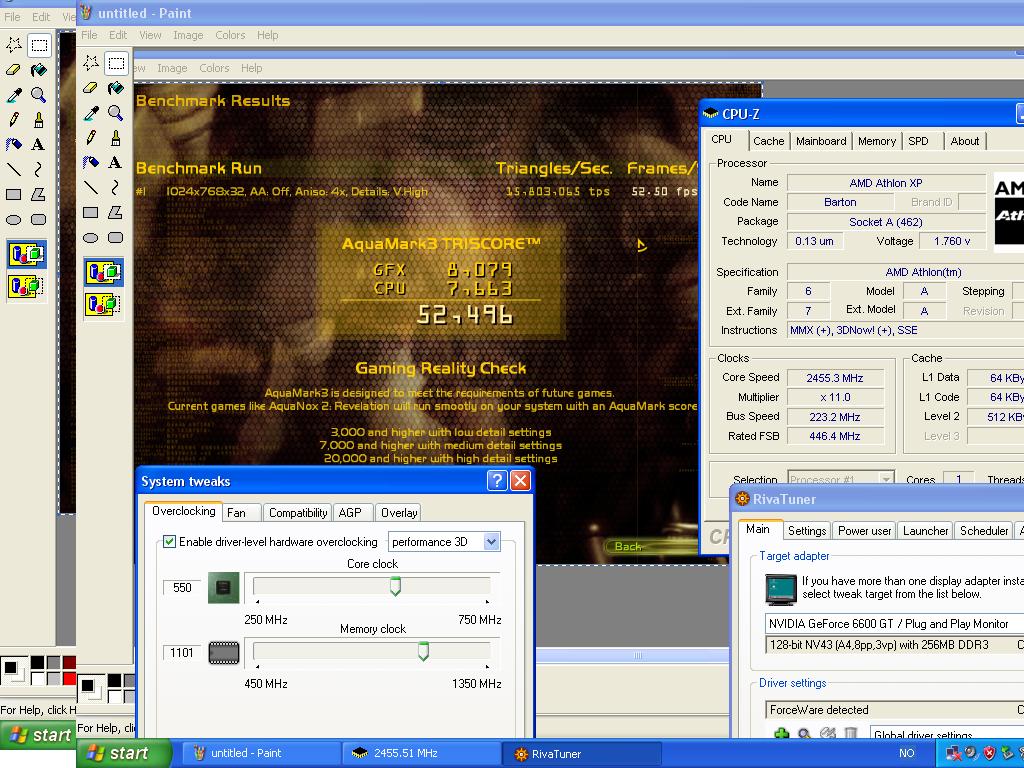
Task: Choose Airbrush in the leftmost background Paint toolbox
Action: (14, 144)
